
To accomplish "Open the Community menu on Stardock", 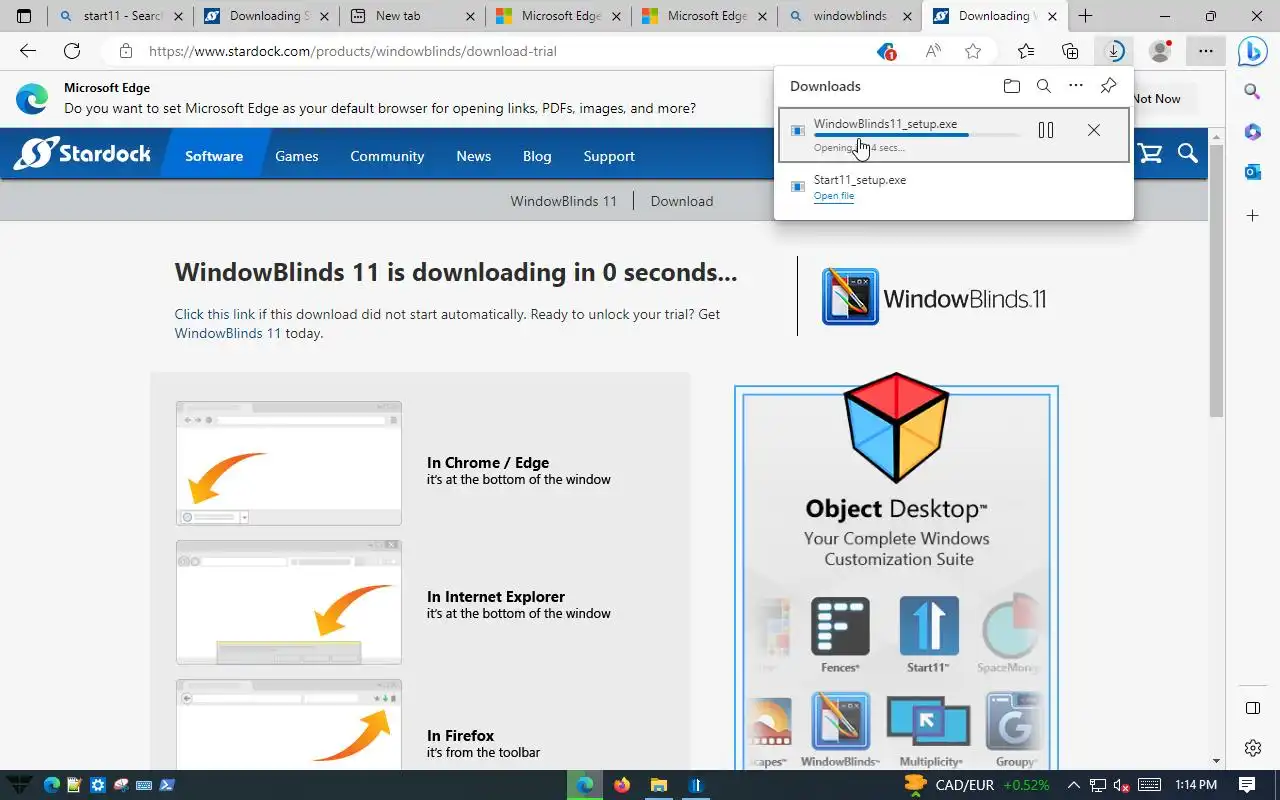I will pos(387,156).
